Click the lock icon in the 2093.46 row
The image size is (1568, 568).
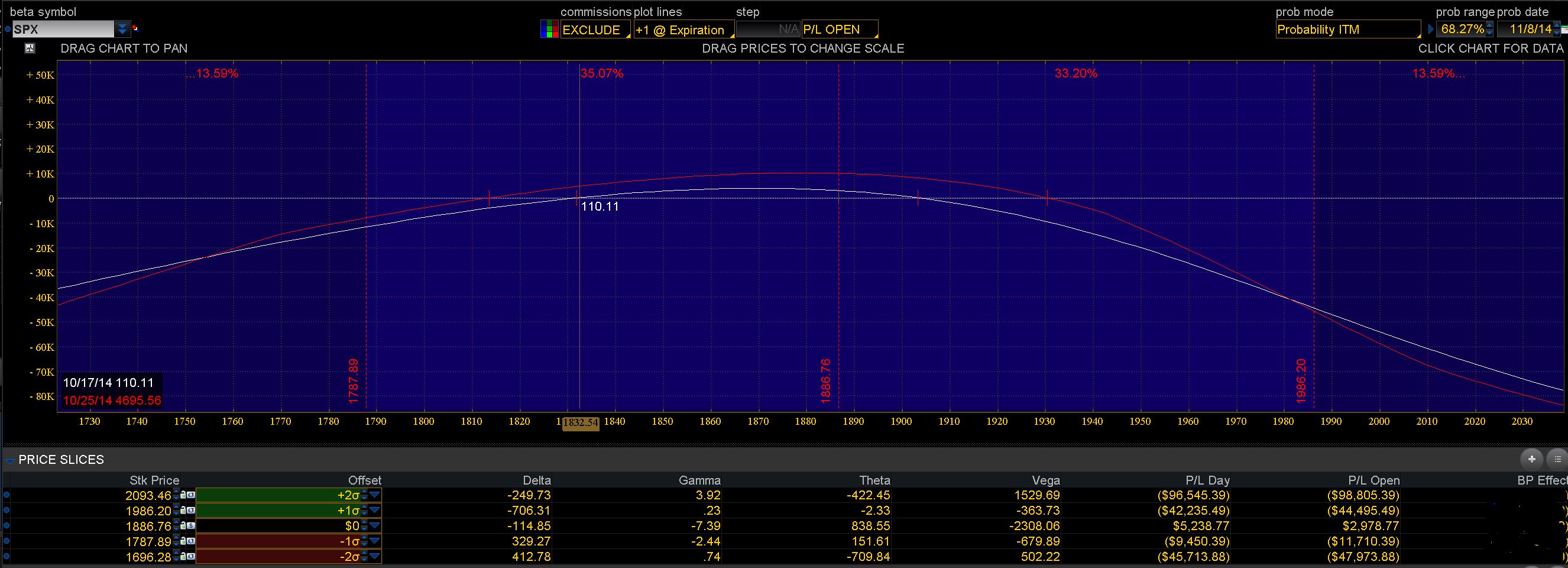pos(183,495)
